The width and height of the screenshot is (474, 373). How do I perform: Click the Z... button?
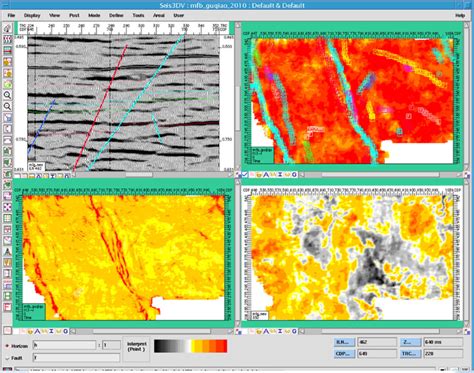click(410, 342)
